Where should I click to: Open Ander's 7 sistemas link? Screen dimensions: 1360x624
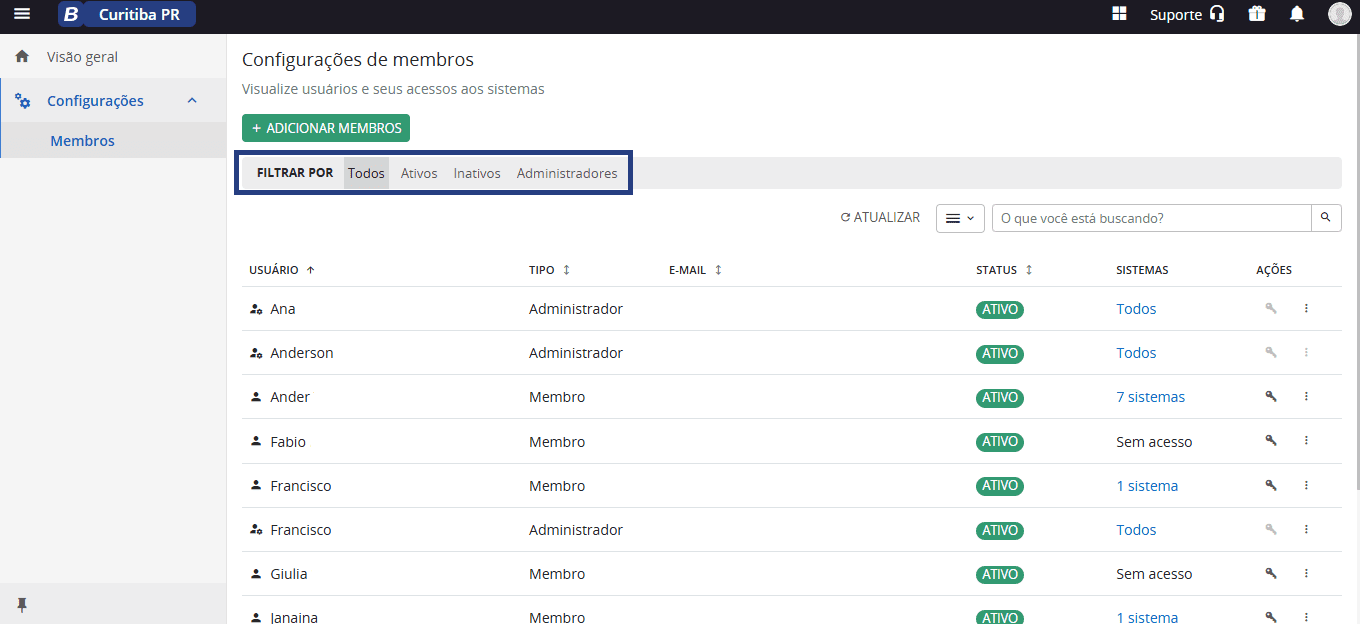(1150, 397)
